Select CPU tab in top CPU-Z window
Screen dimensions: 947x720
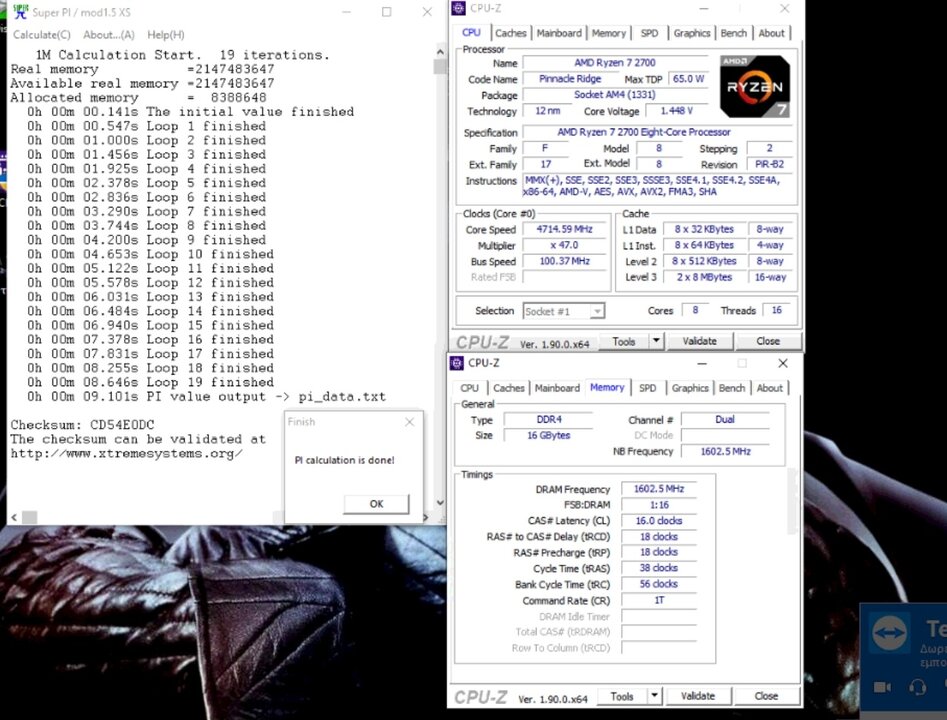471,33
